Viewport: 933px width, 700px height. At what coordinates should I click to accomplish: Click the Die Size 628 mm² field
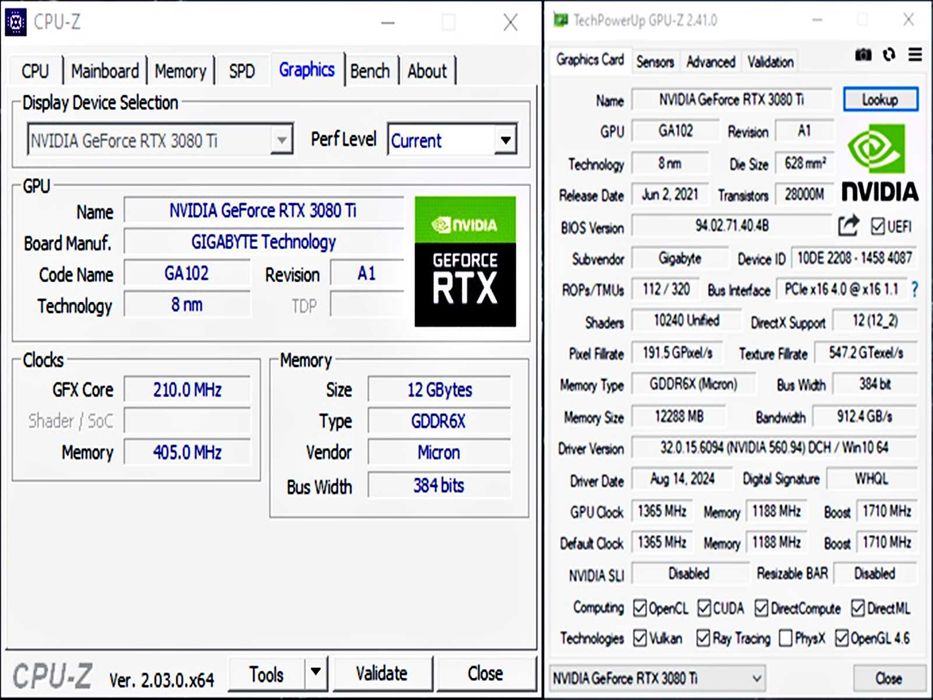coord(804,162)
